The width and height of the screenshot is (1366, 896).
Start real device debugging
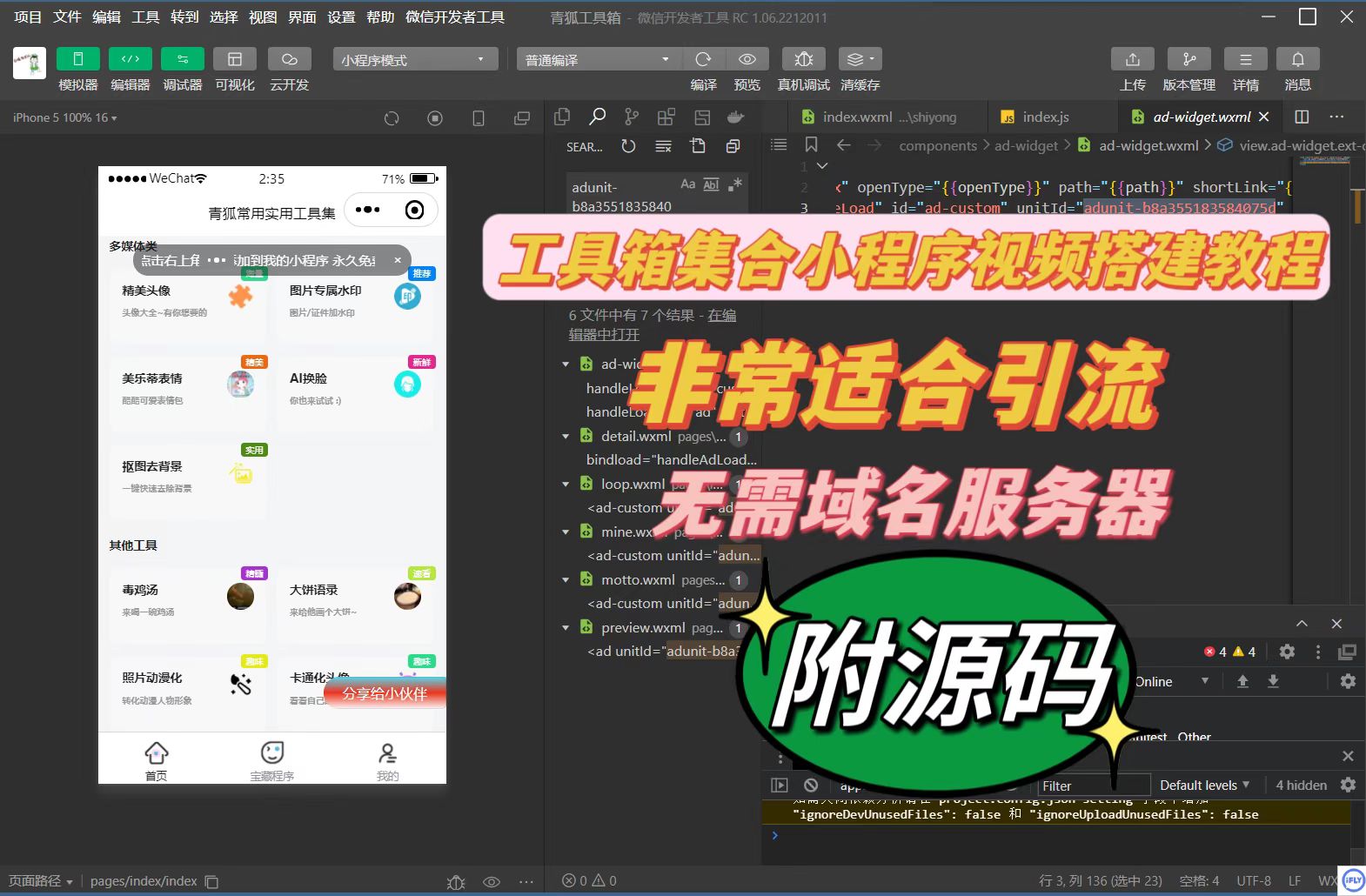click(x=803, y=59)
